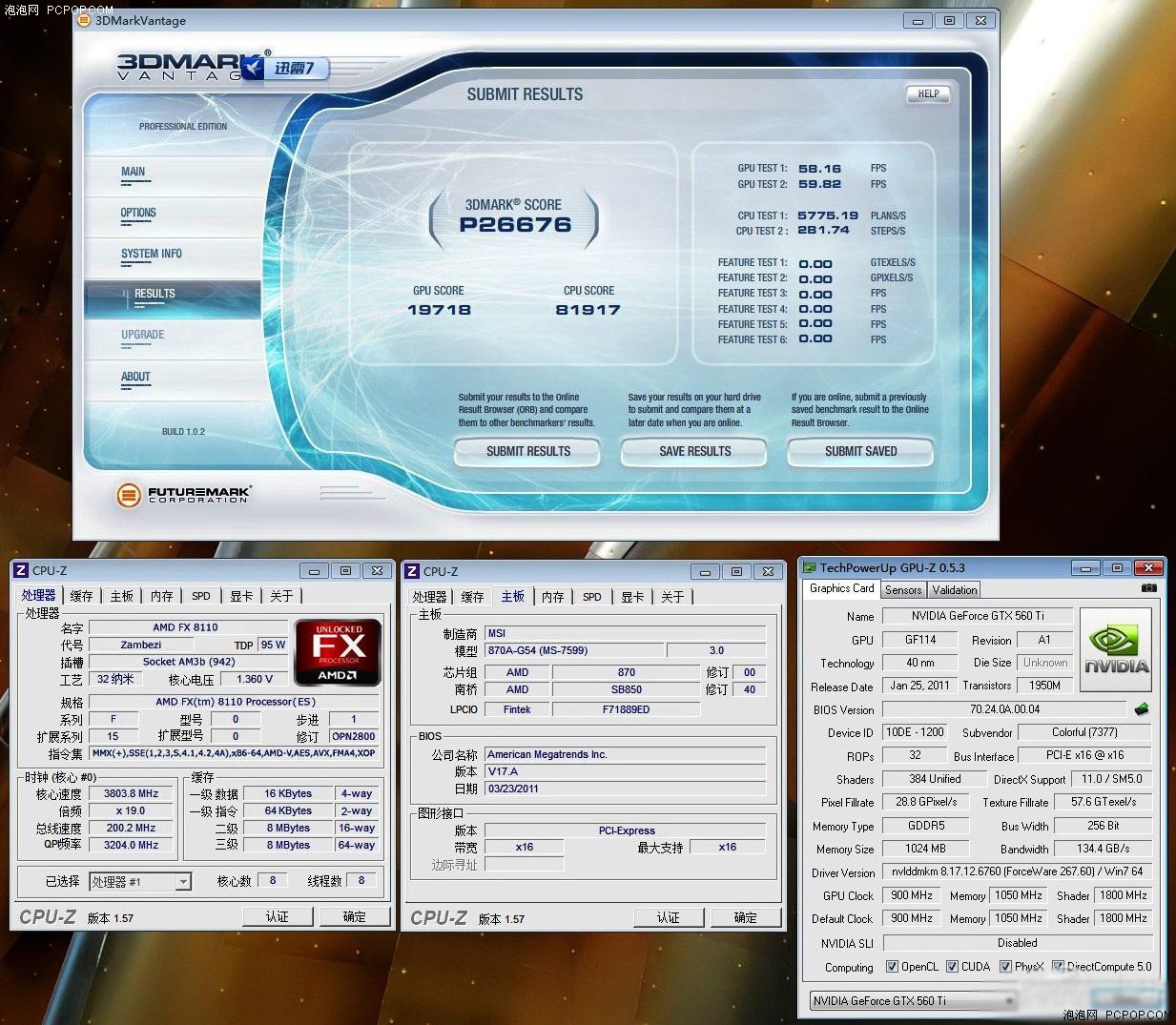The width and height of the screenshot is (1176, 1025).
Task: Click the HELP button in 3DMark Vantage
Action: (929, 93)
